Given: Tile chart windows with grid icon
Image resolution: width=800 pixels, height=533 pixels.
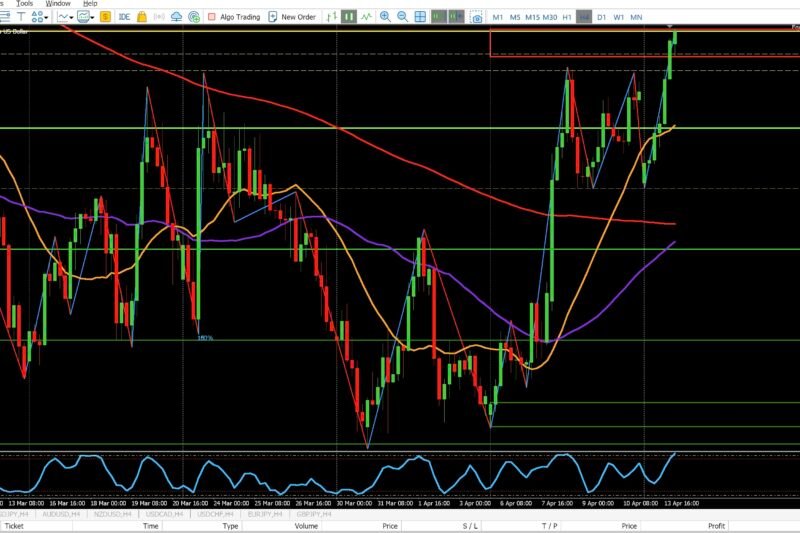Looking at the screenshot, I should (x=420, y=17).
